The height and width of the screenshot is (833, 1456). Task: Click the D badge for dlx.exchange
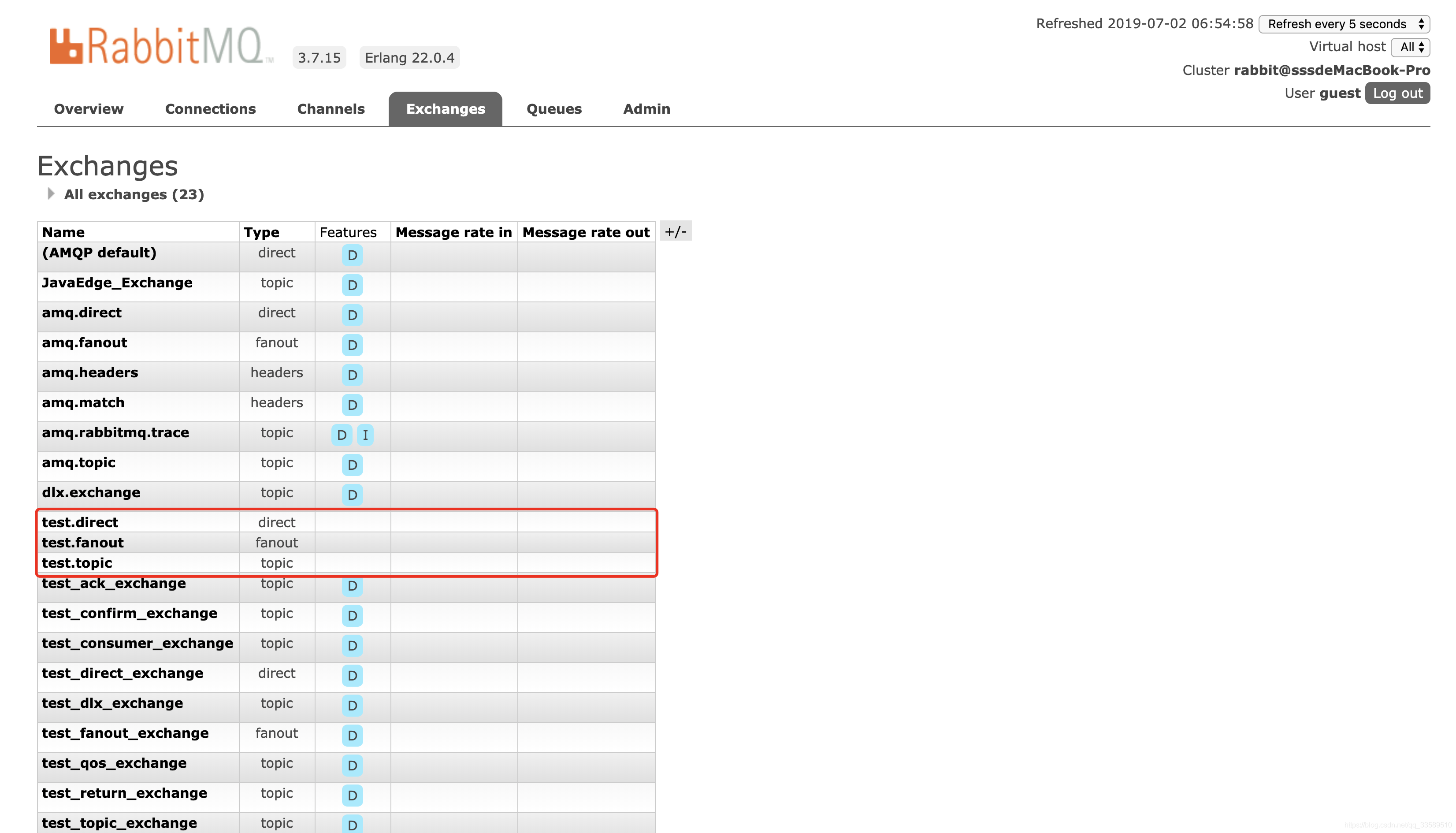pos(352,495)
